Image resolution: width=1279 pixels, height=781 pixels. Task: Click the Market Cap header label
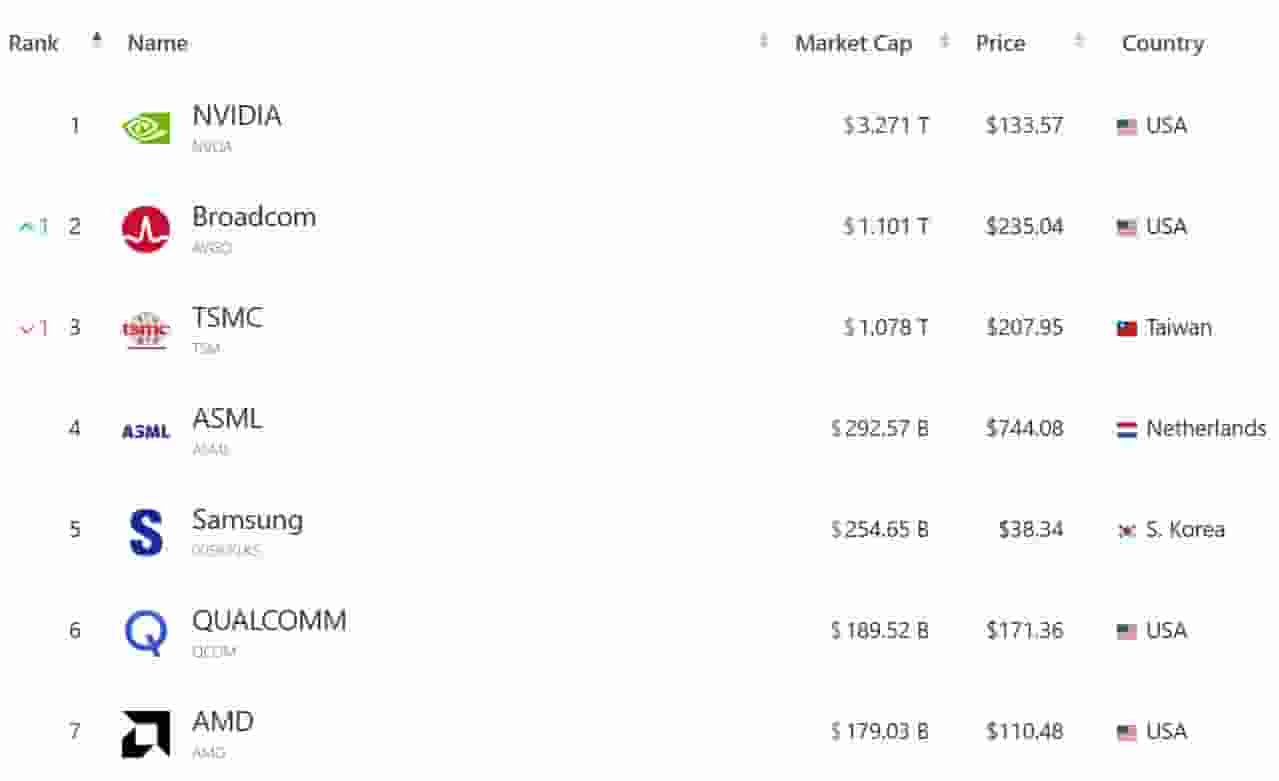(x=853, y=43)
